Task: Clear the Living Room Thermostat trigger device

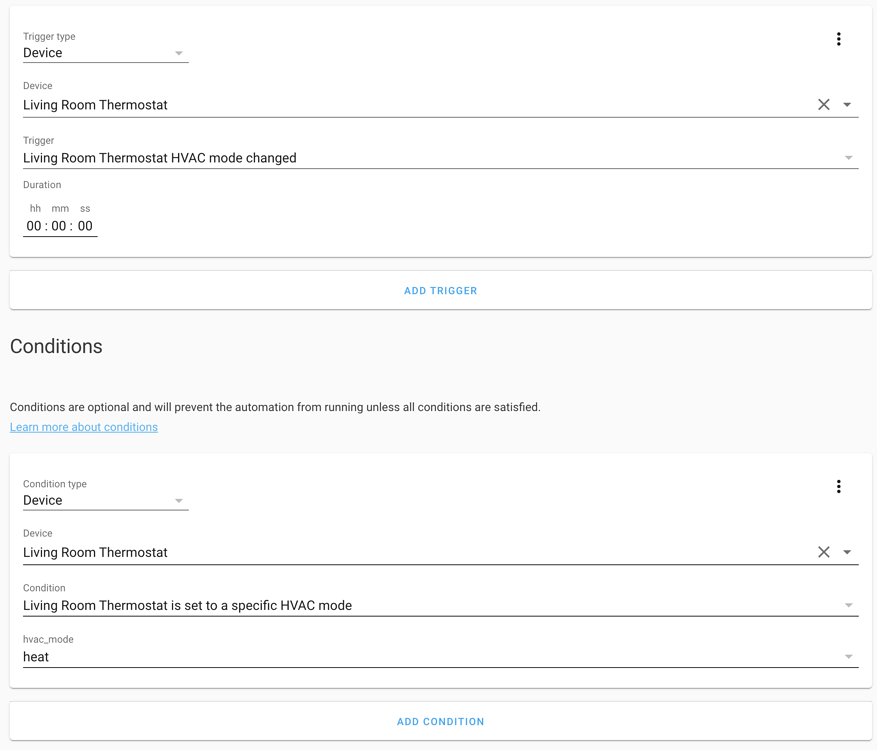Action: [823, 104]
